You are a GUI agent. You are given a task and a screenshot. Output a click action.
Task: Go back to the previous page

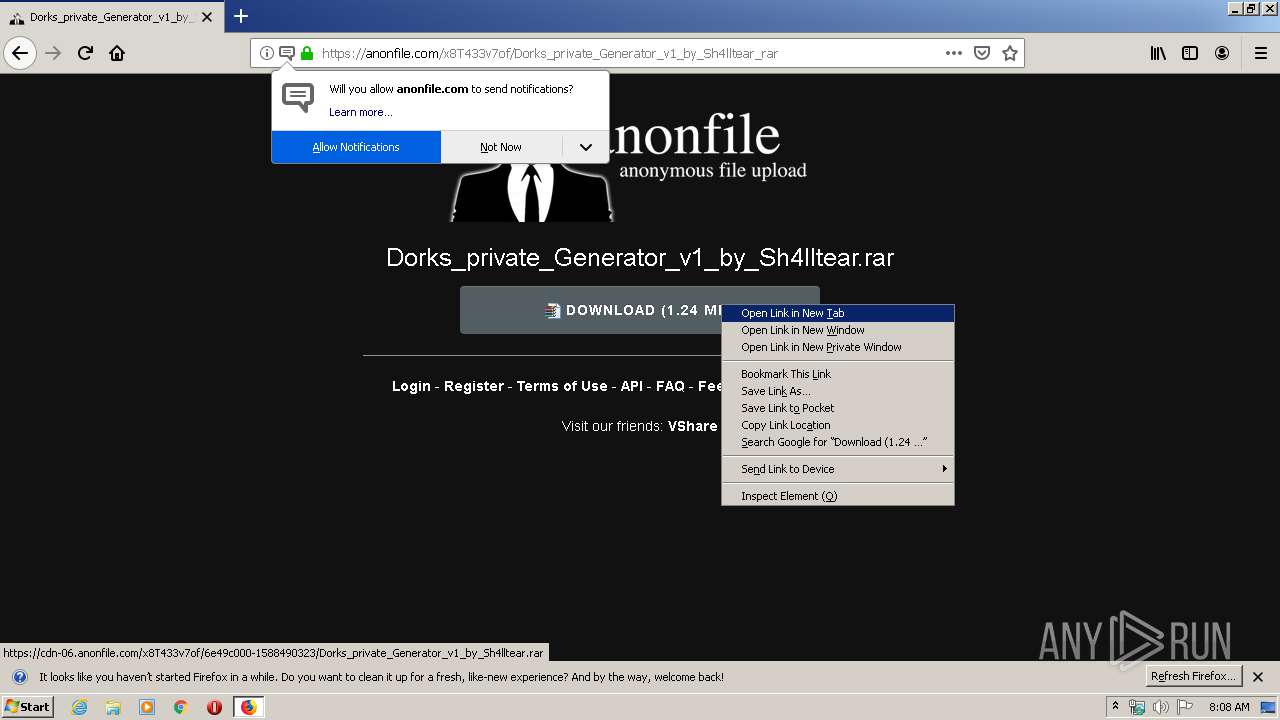point(20,53)
